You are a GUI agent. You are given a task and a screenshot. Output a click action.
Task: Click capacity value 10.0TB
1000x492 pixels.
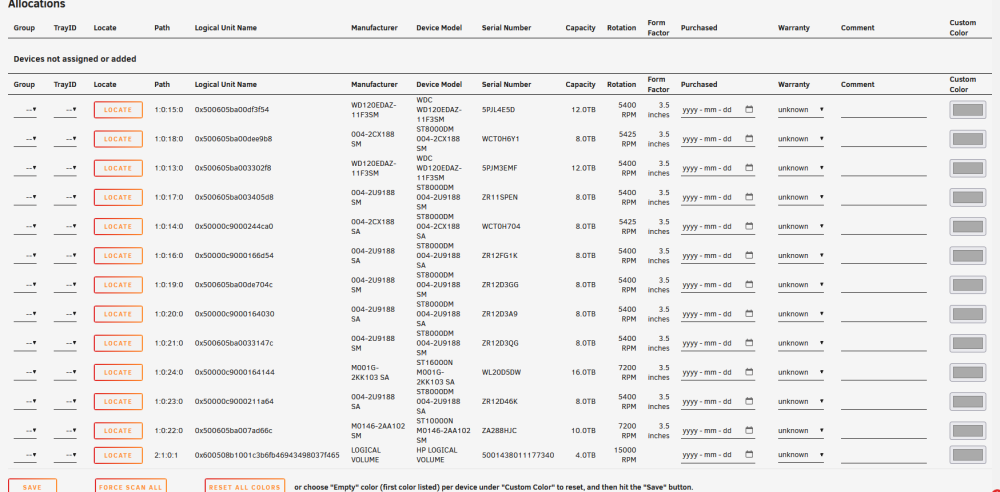(584, 431)
